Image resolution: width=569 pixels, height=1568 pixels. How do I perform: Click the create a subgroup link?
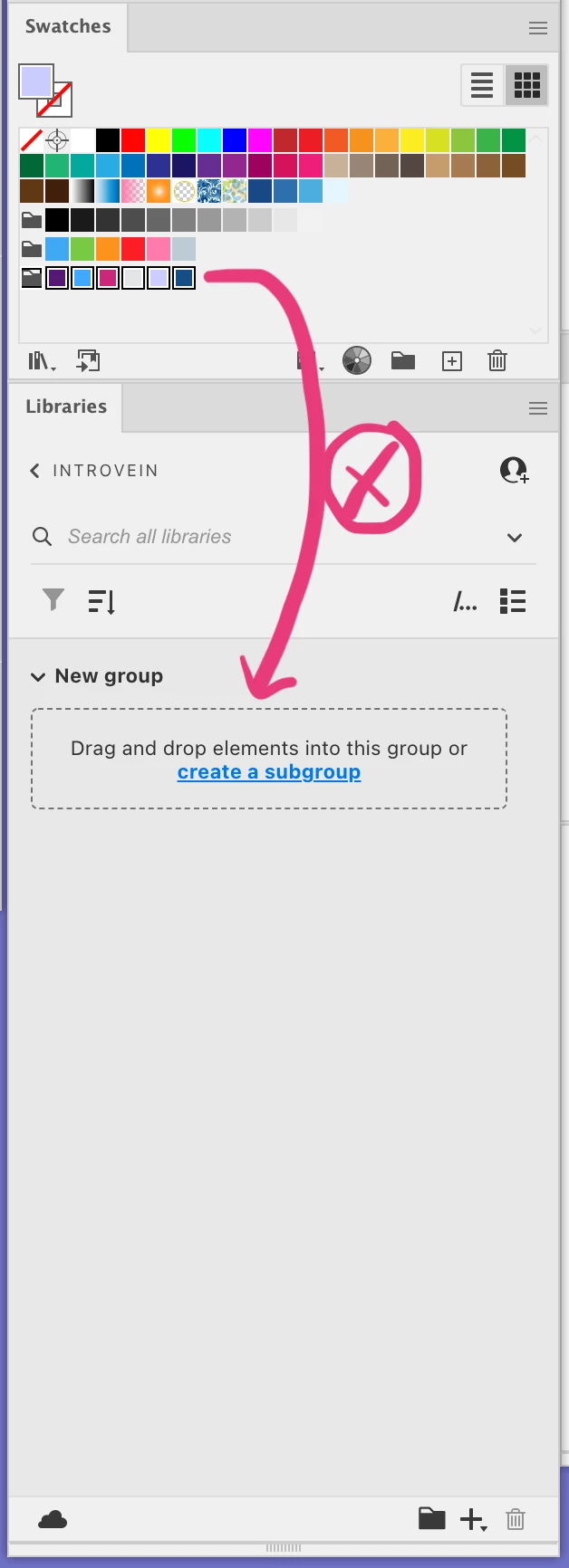coord(269,772)
